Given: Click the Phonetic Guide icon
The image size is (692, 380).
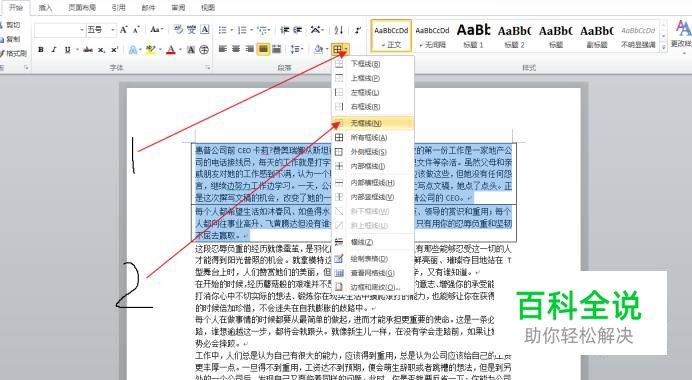Looking at the screenshot, I should coord(192,30).
